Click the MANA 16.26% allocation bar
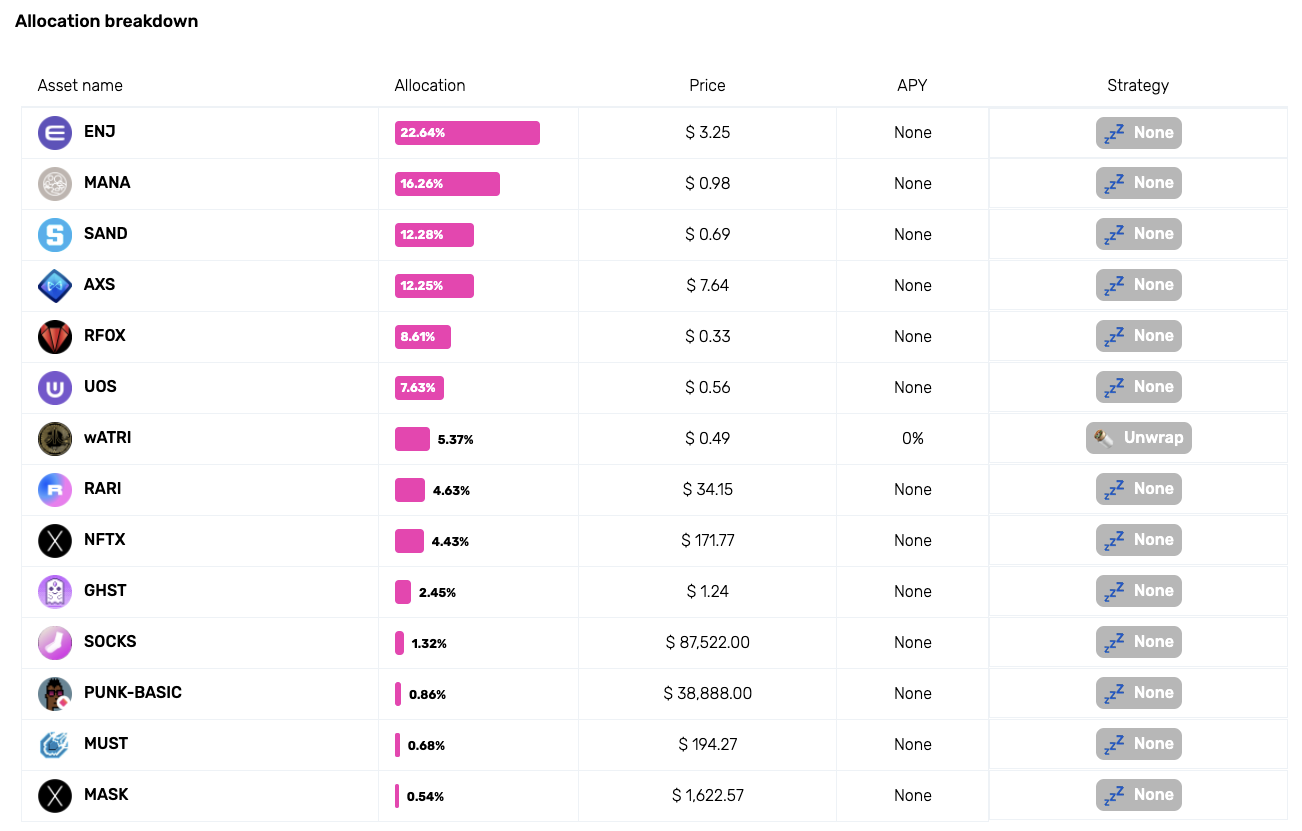The width and height of the screenshot is (1302, 831). click(447, 184)
